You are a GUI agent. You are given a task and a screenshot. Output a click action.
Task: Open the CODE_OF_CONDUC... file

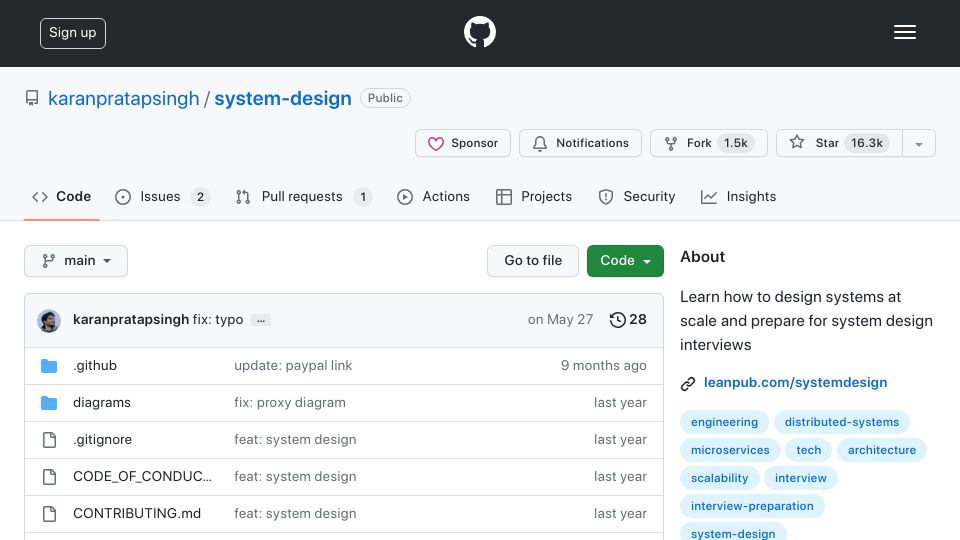(142, 476)
